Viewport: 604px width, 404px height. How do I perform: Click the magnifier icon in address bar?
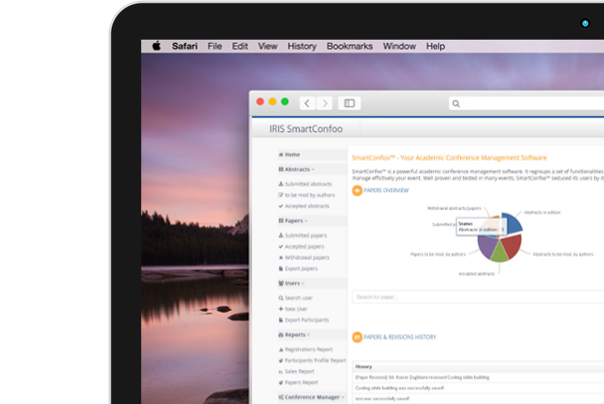pos(456,103)
